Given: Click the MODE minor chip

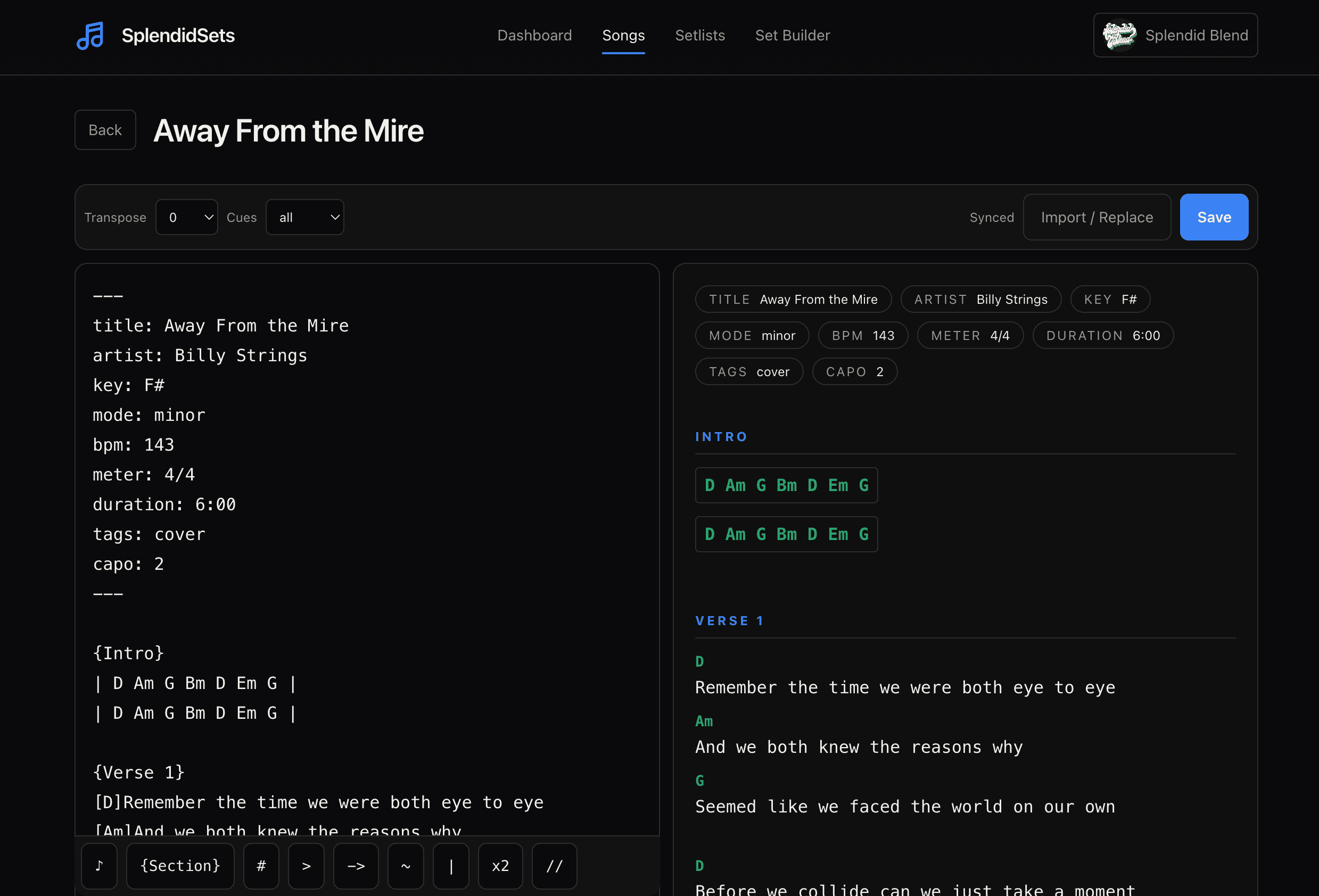Looking at the screenshot, I should tap(752, 335).
